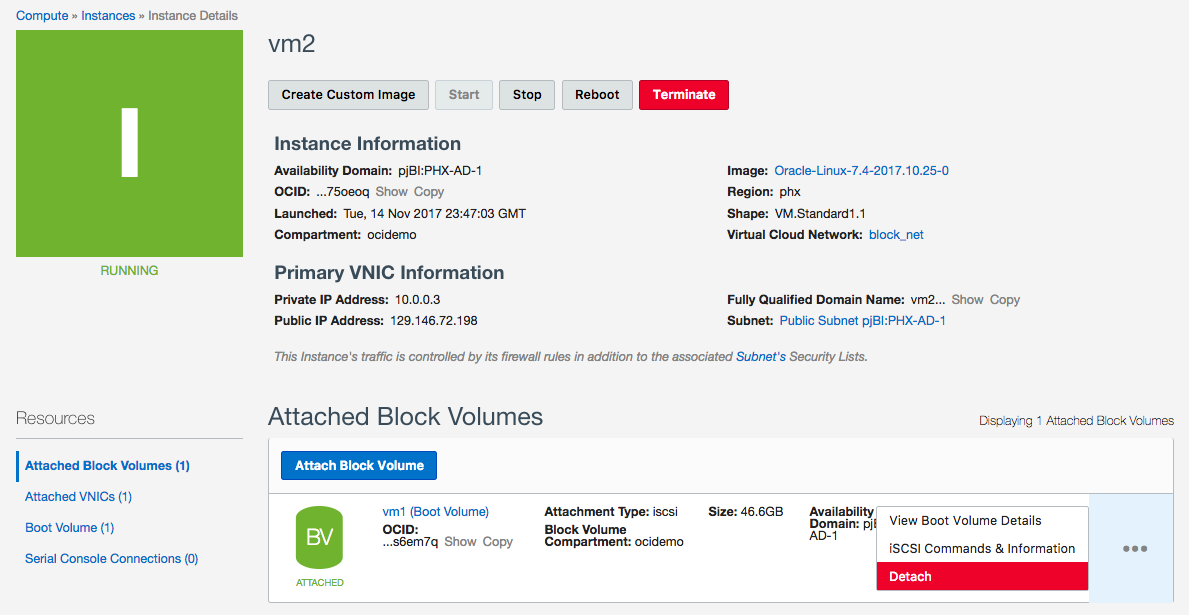Open the Oracle-Linux-7.4 image link

[x=861, y=171]
